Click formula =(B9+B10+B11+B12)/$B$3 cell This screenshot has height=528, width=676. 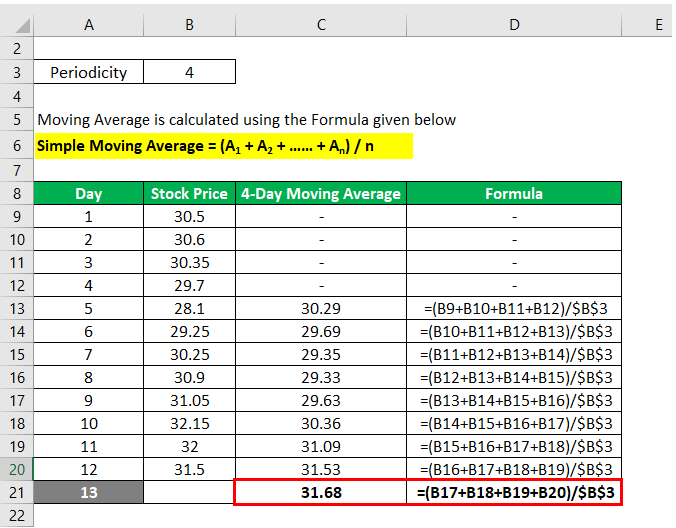pos(514,309)
